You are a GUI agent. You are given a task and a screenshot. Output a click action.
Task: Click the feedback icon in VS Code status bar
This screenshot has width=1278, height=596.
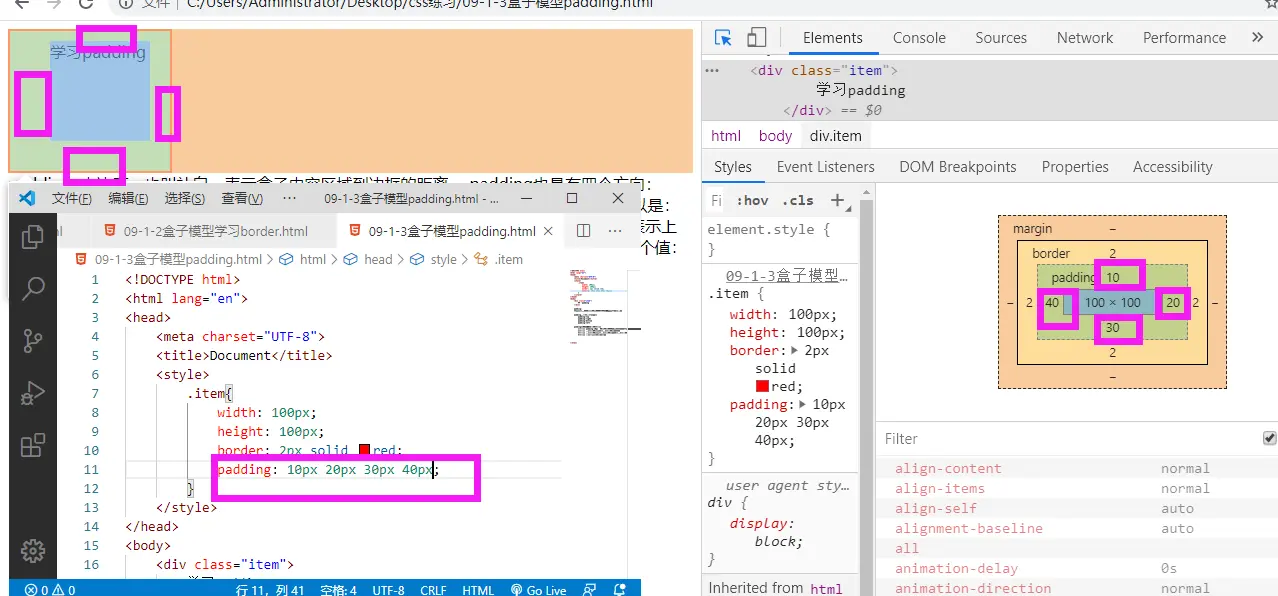click(x=590, y=589)
